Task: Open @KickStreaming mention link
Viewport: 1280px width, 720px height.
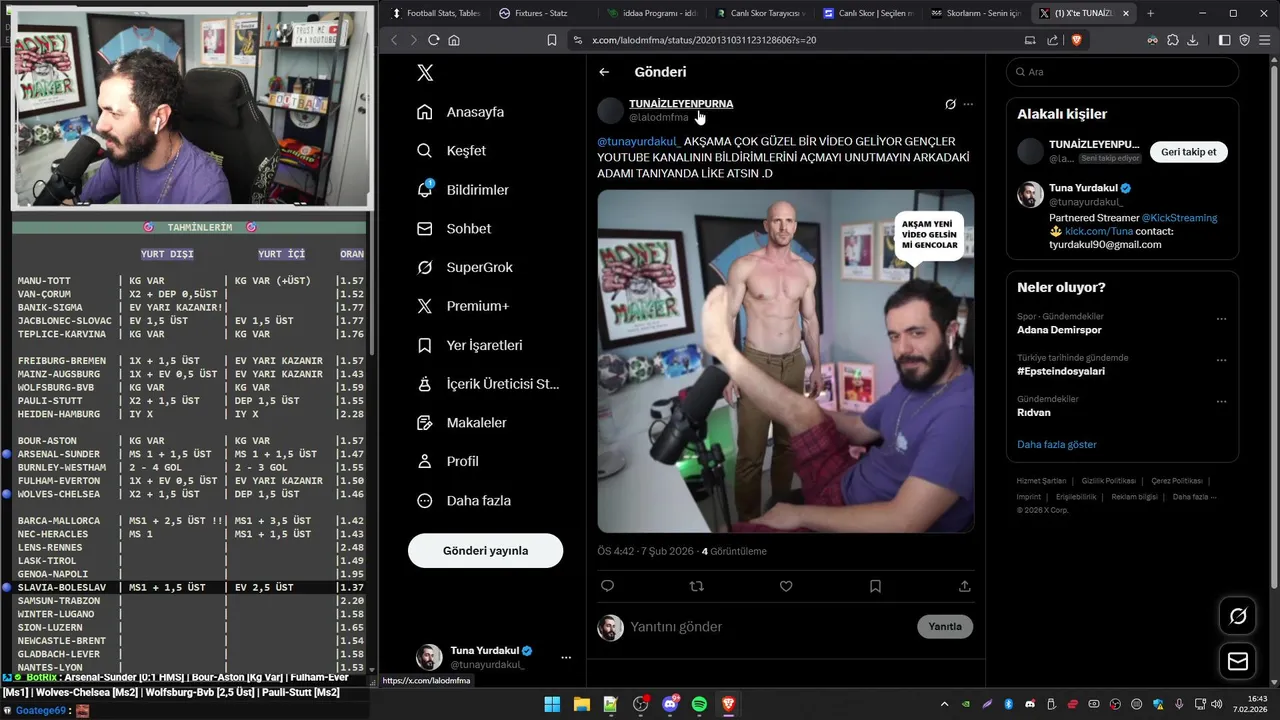Action: pyautogui.click(x=1180, y=217)
